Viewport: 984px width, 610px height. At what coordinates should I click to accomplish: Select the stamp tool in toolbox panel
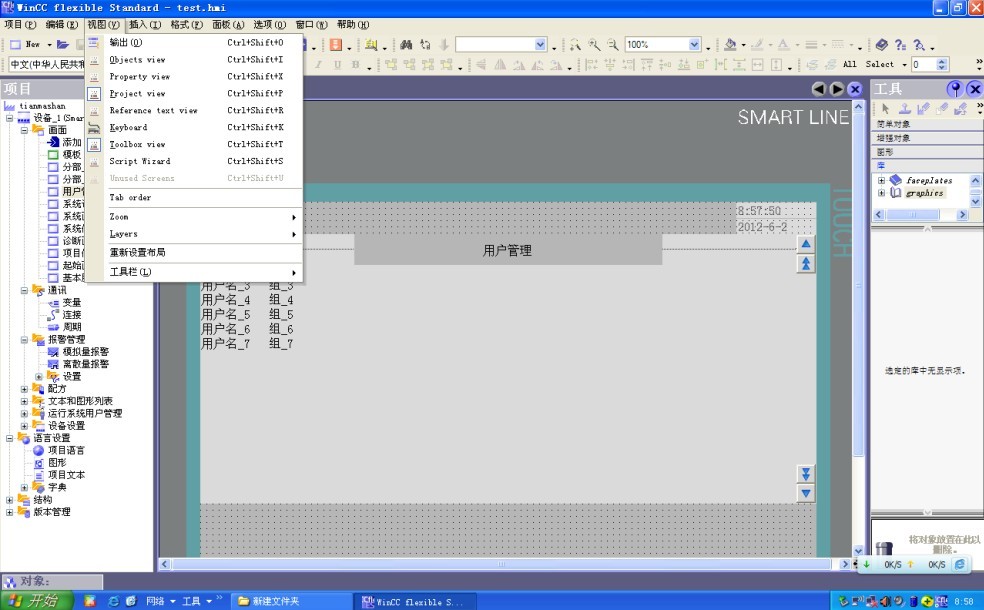pos(904,109)
